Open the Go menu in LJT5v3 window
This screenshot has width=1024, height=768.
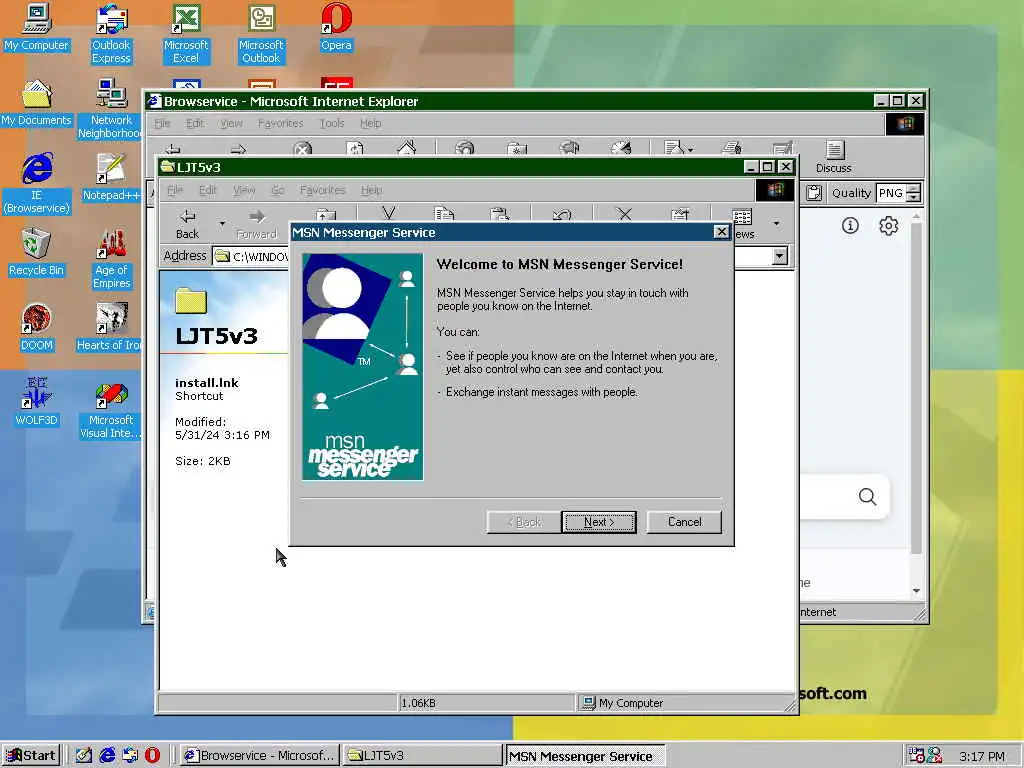click(278, 190)
